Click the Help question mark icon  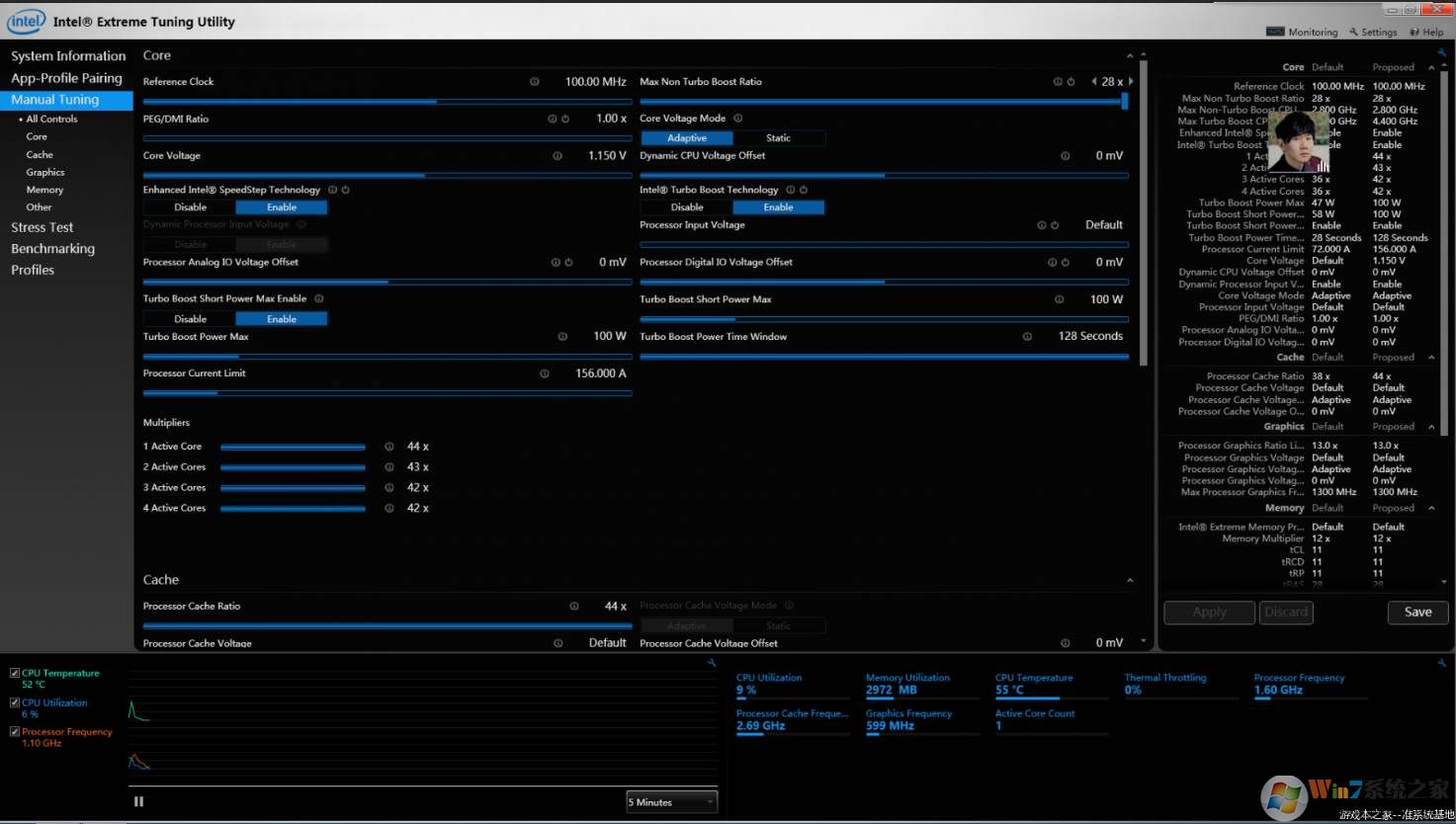[x=1414, y=32]
